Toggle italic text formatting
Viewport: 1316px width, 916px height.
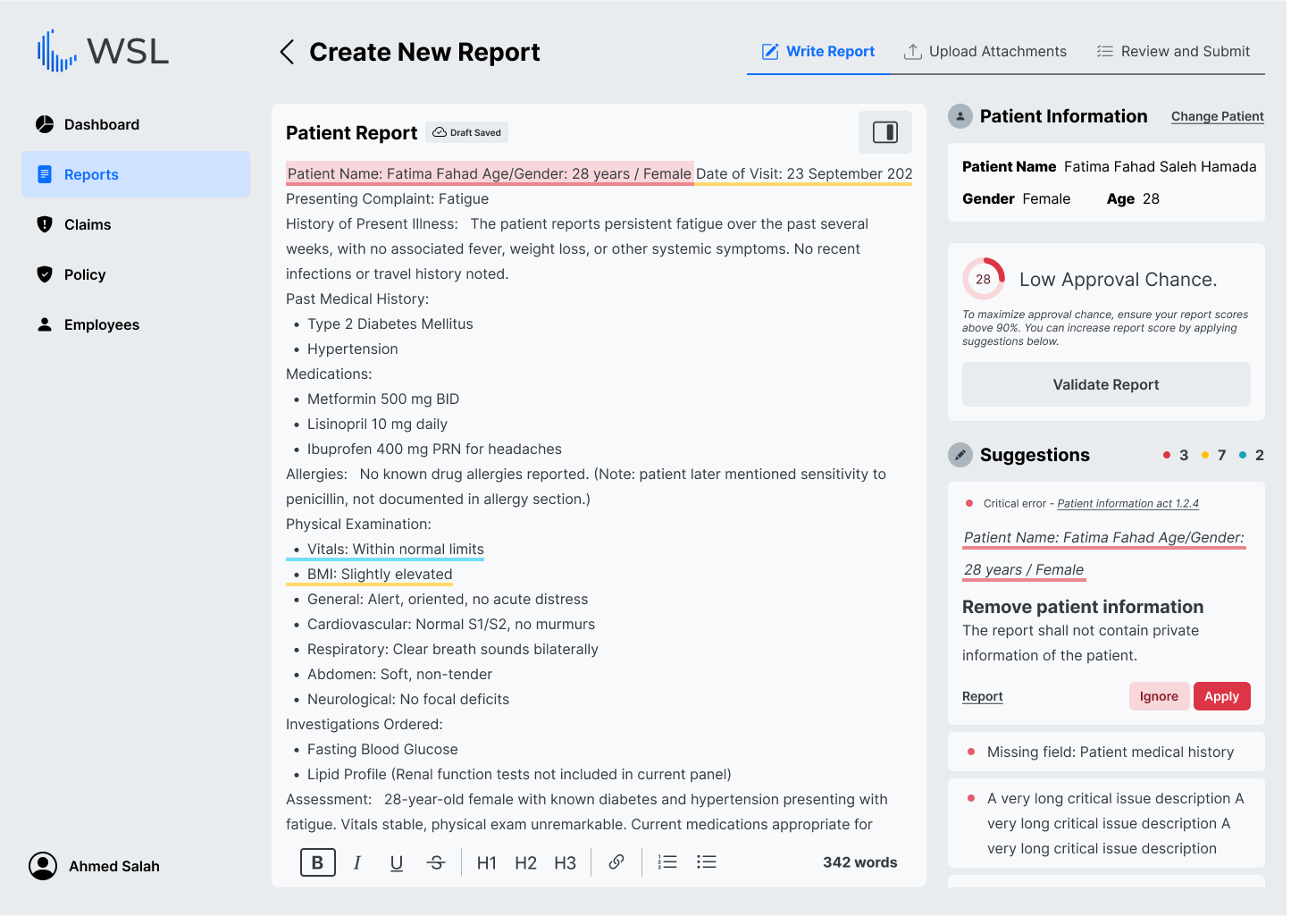(x=357, y=862)
